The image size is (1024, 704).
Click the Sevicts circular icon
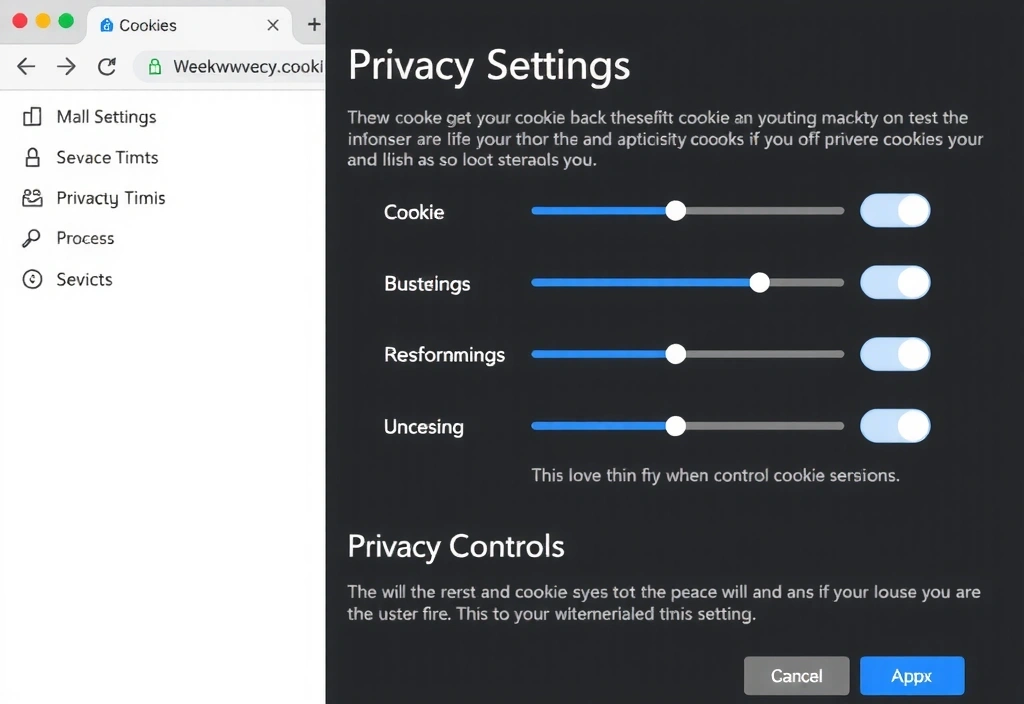[32, 279]
